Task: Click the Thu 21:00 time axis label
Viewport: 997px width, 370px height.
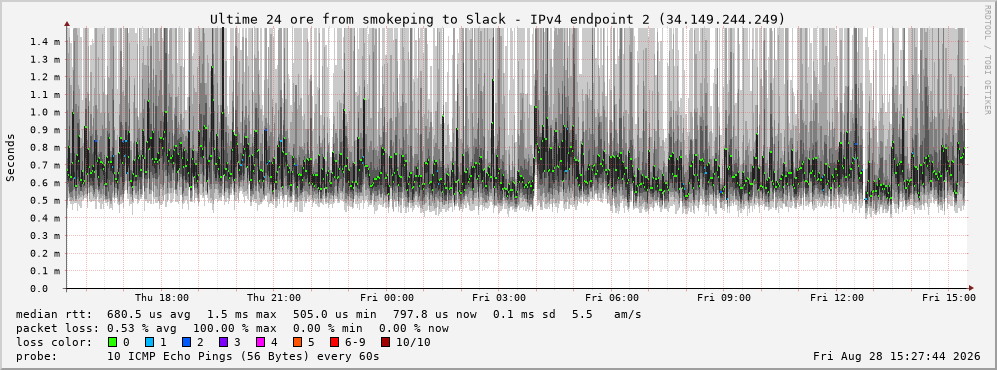Action: click(x=274, y=298)
